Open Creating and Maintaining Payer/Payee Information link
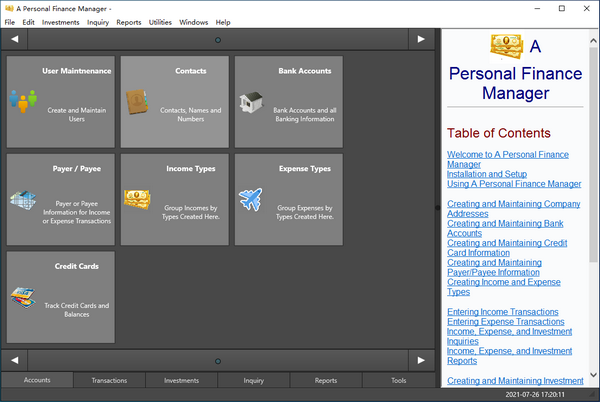Image resolution: width=600 pixels, height=402 pixels. 494,267
